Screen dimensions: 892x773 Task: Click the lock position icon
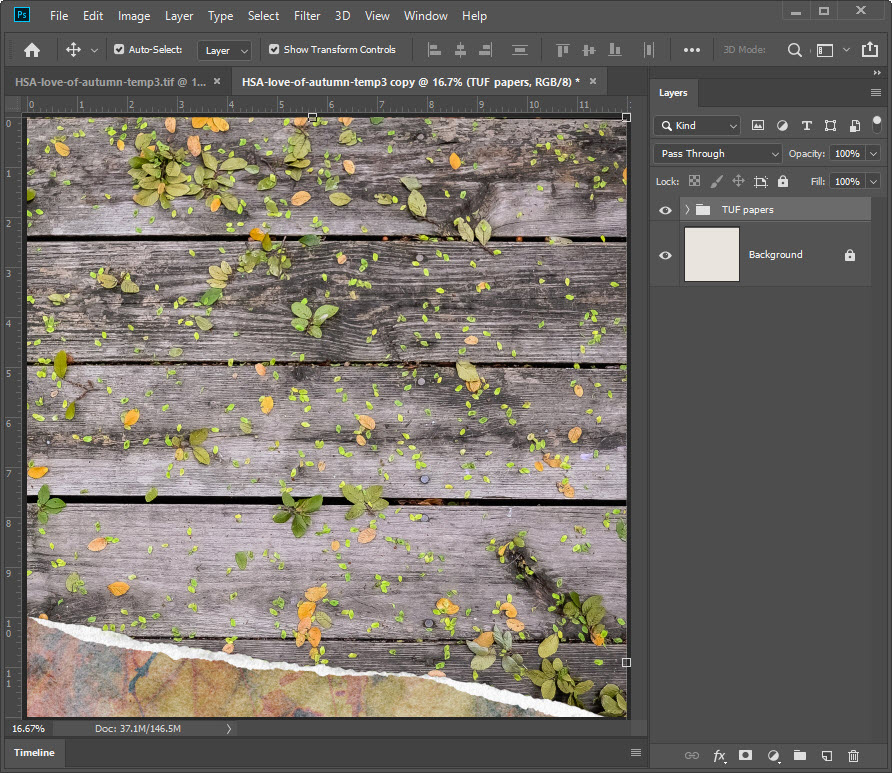coord(738,182)
